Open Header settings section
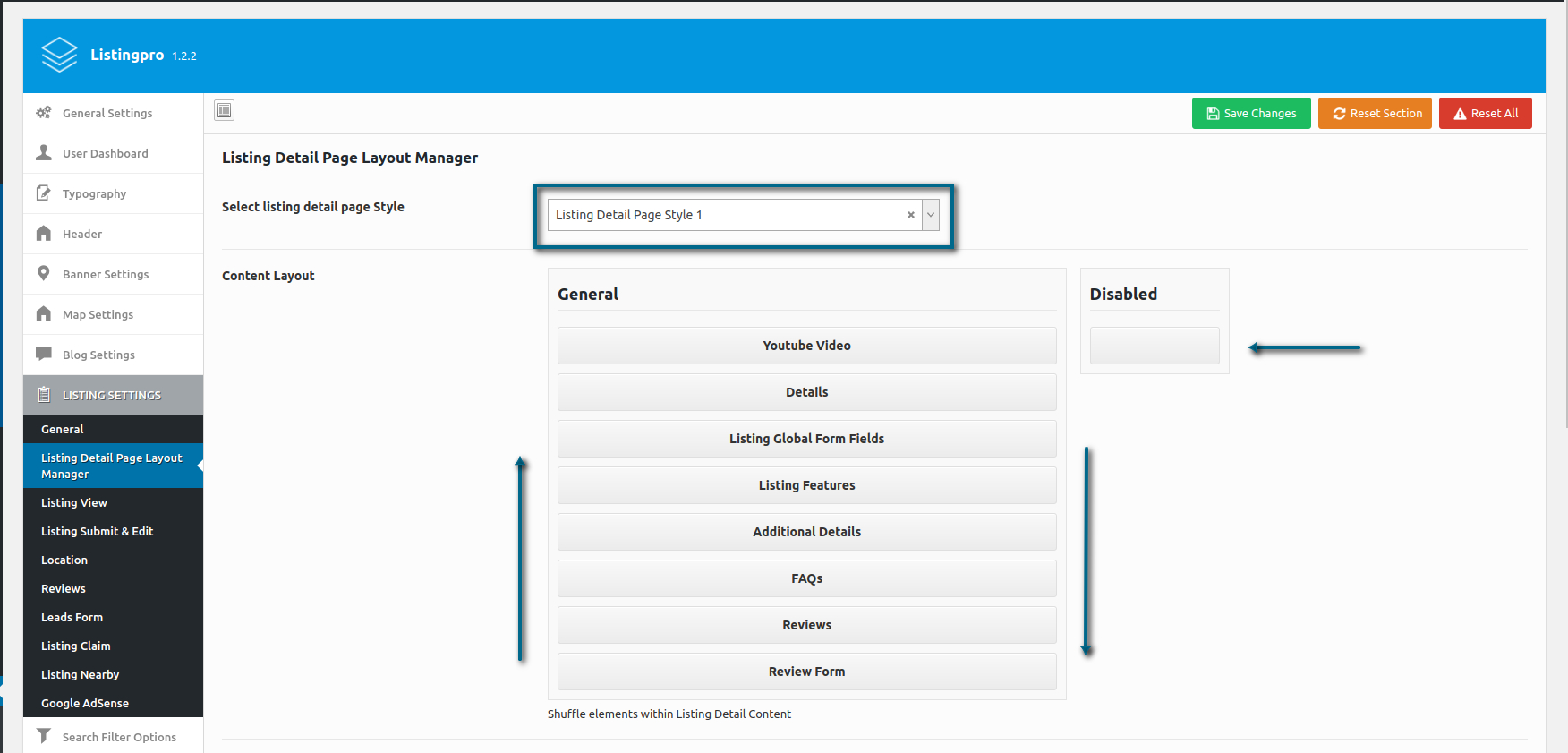The image size is (1568, 753). click(x=114, y=234)
